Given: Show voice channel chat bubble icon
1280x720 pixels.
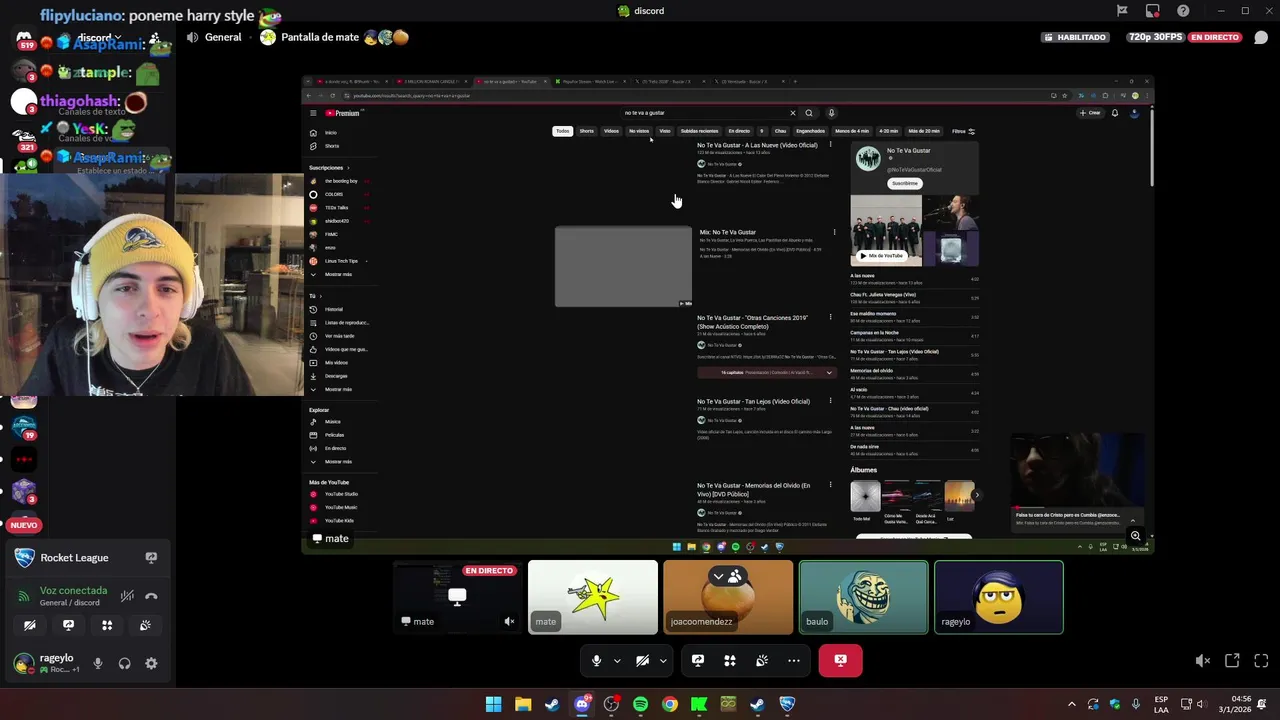Looking at the screenshot, I should [1261, 37].
